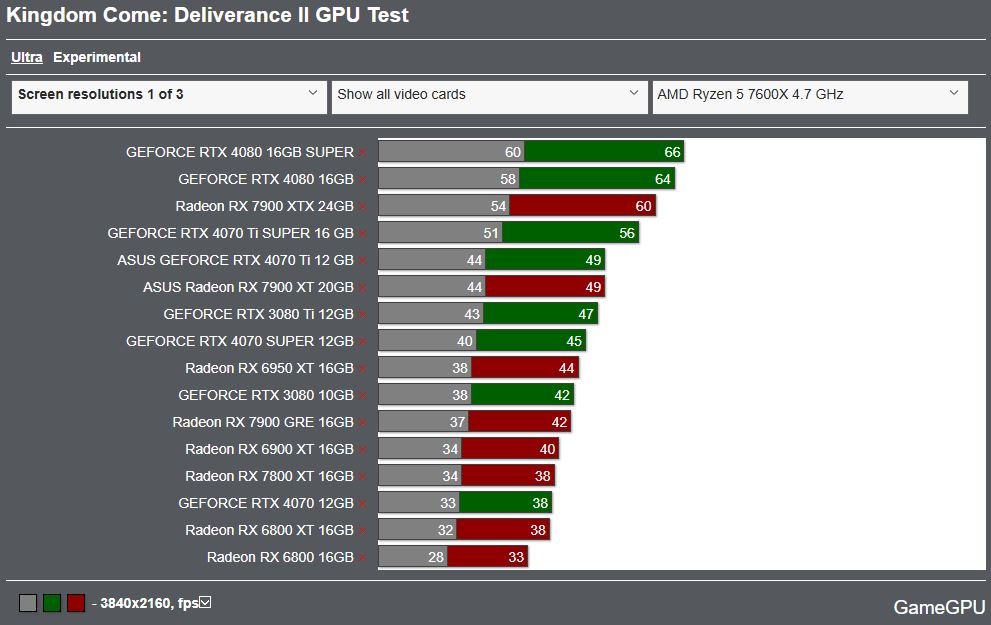
Task: Click red X next to RTX 4070 Ti SUPER 16 GB
Action: pyautogui.click(x=363, y=234)
